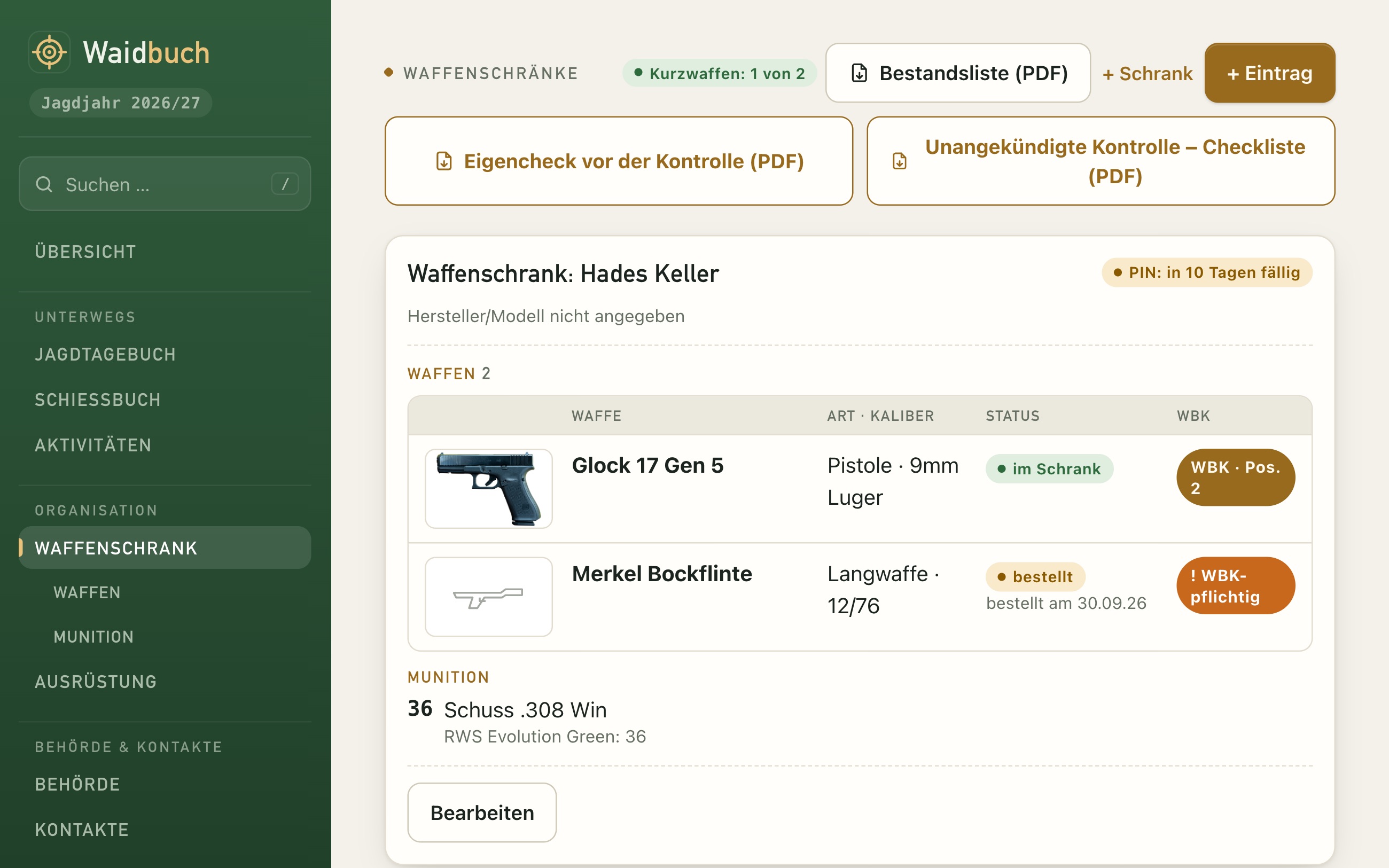
Task: Click the search magnifier icon
Action: [x=44, y=184]
